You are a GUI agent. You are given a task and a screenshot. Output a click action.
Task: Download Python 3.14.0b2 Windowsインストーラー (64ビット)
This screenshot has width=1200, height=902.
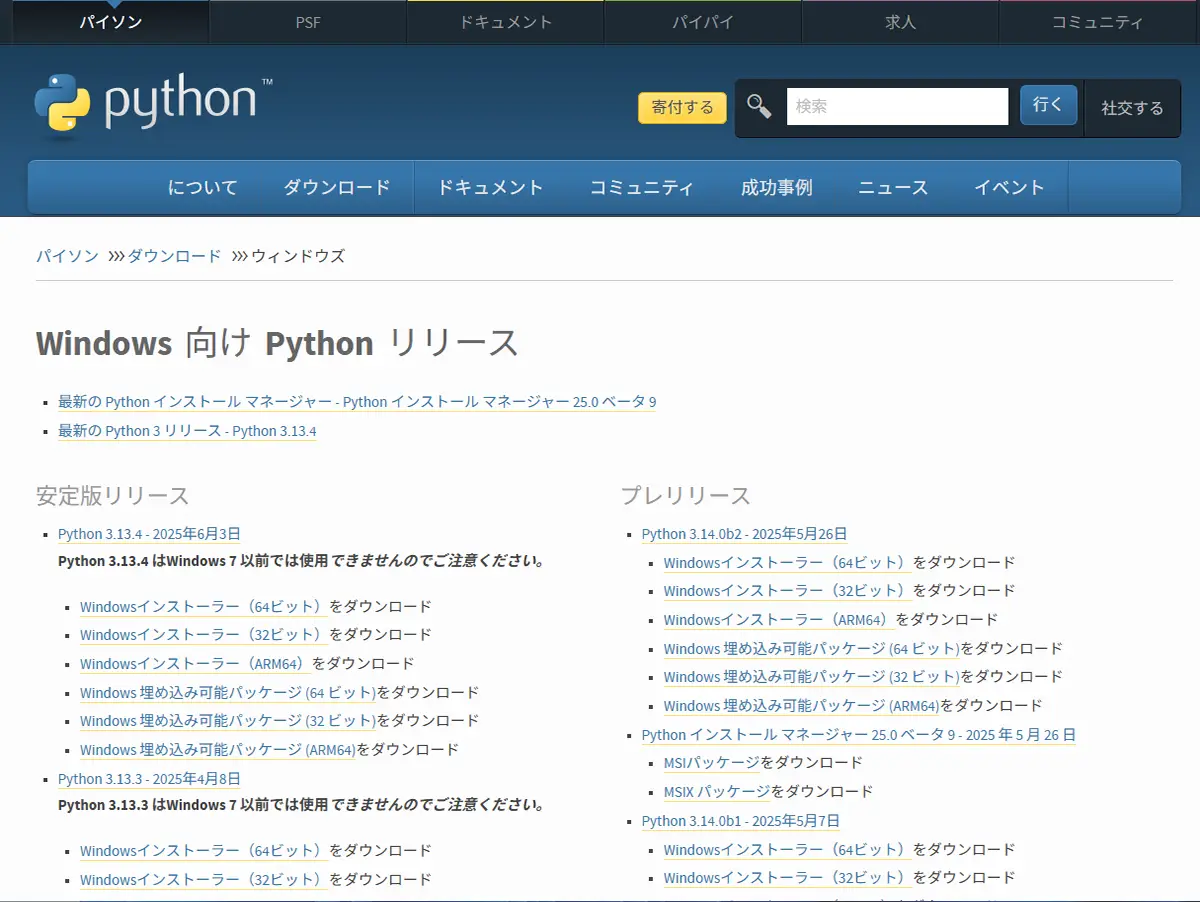[x=788, y=563]
